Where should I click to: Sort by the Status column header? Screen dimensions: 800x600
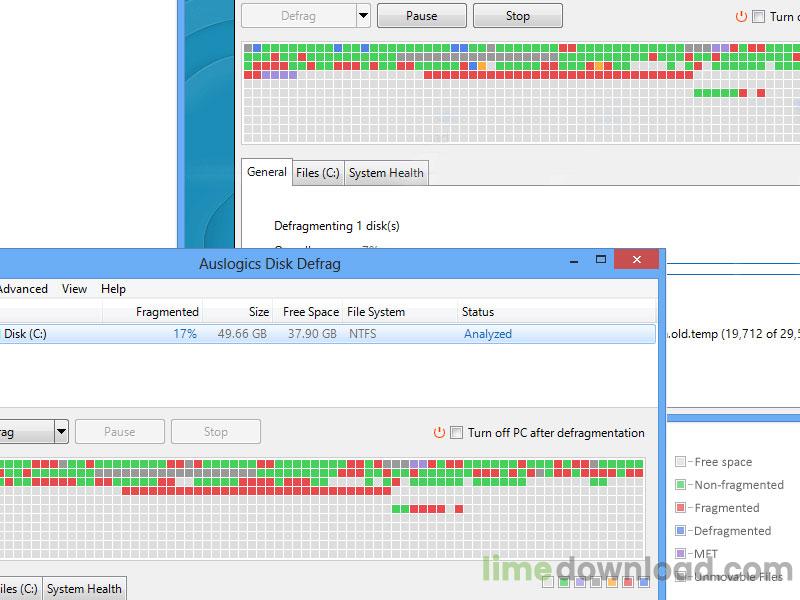tap(556, 312)
